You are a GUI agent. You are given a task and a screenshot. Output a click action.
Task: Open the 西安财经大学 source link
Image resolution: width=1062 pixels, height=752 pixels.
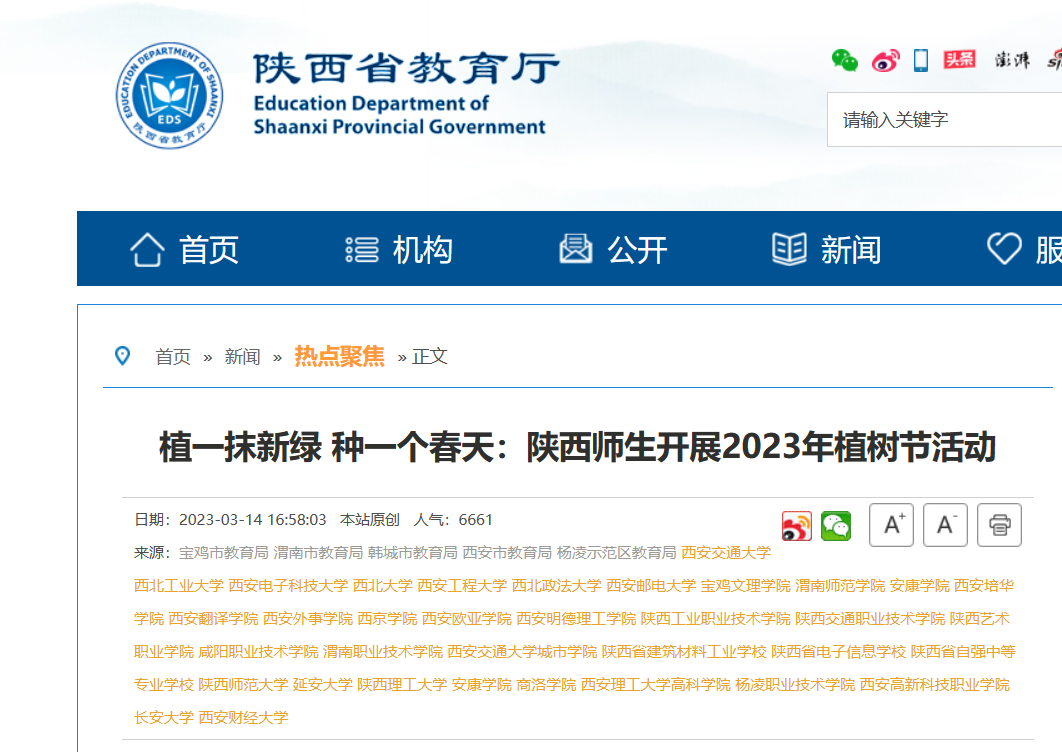(x=243, y=717)
